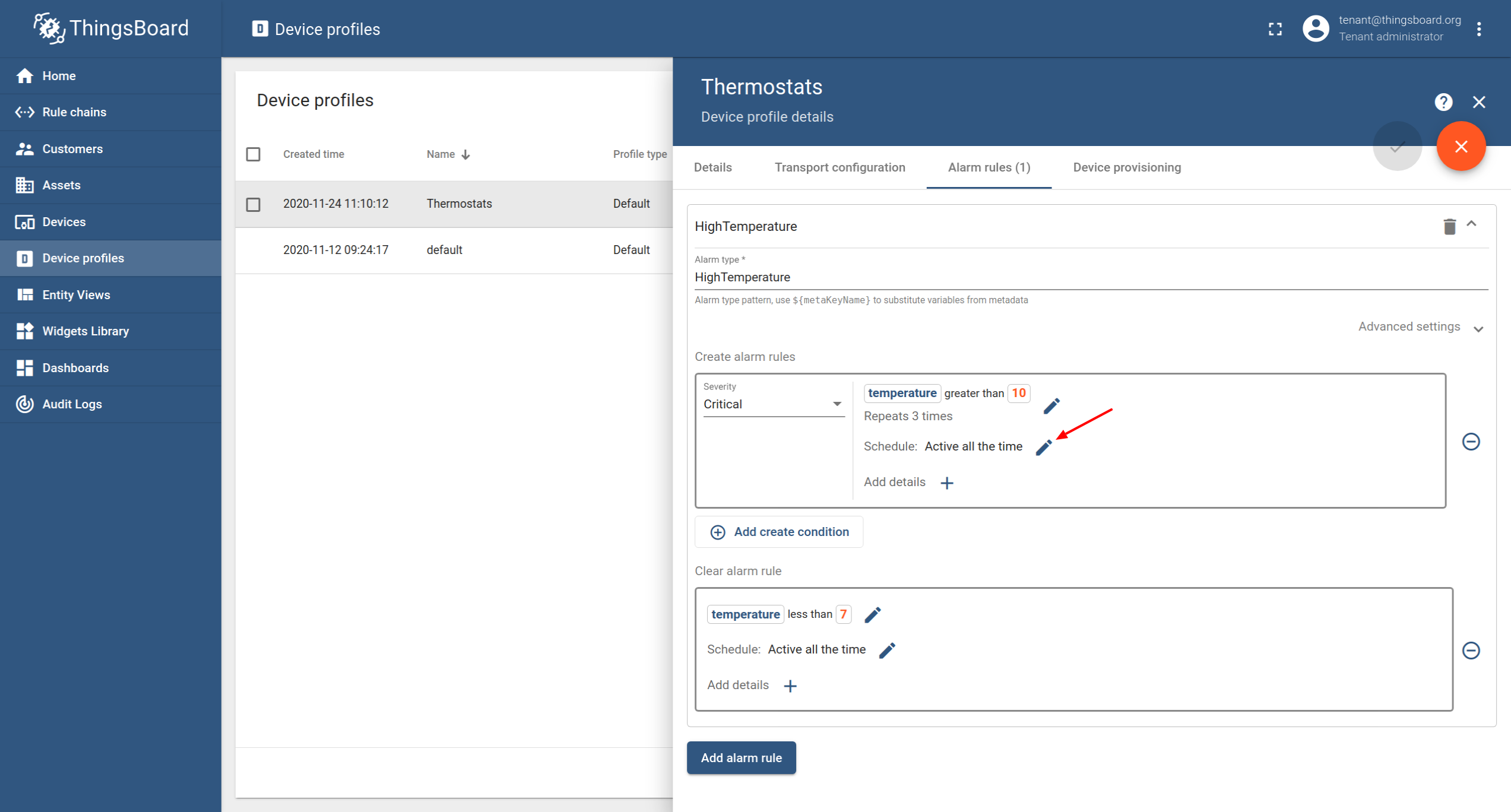
Task: Cancel editing with the orange X button
Action: pyautogui.click(x=1461, y=146)
